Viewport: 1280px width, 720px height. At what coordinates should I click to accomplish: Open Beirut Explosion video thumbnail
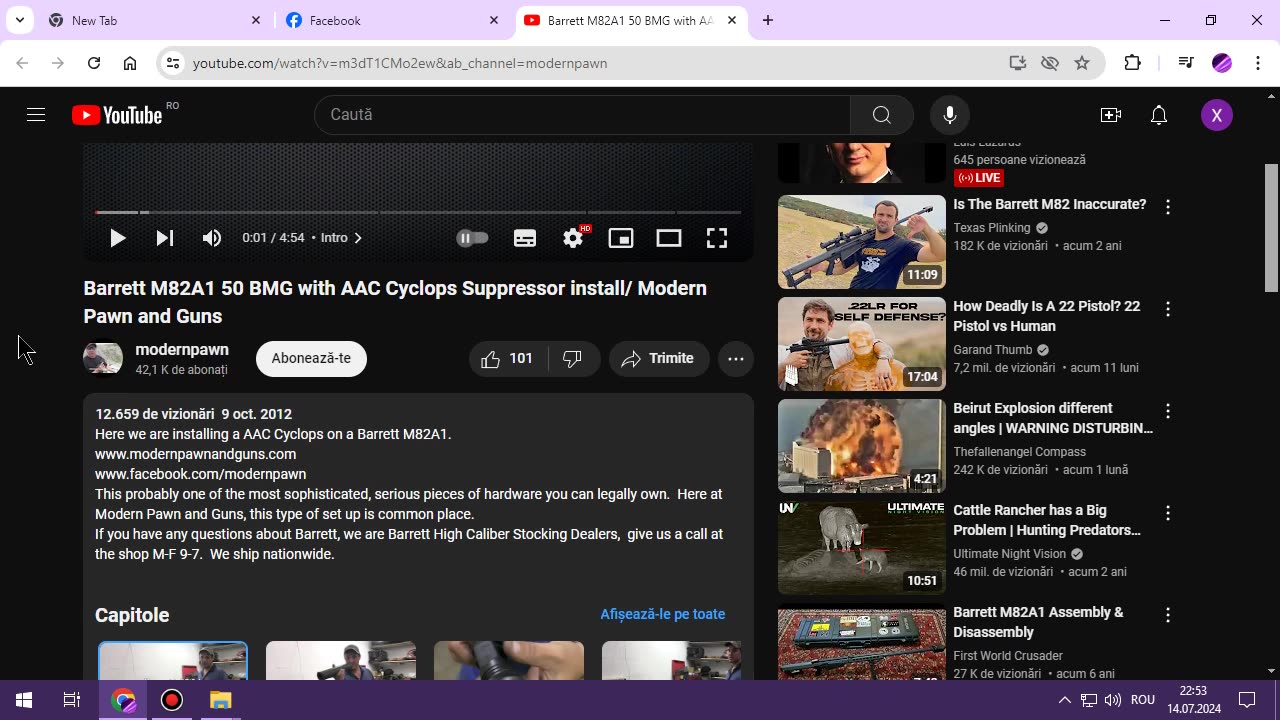pyautogui.click(x=862, y=446)
